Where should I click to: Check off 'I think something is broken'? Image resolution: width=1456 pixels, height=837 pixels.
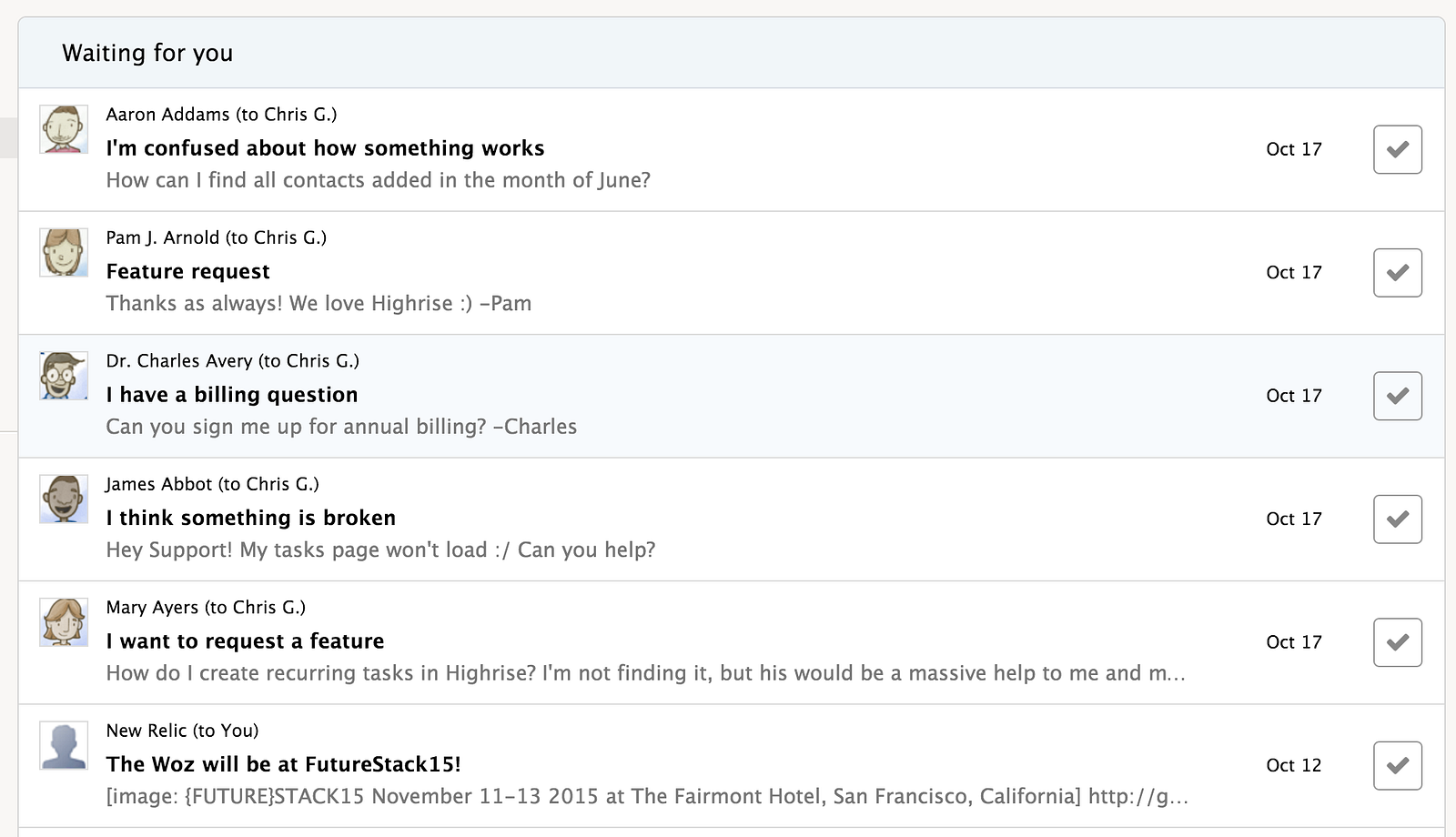(x=1397, y=519)
